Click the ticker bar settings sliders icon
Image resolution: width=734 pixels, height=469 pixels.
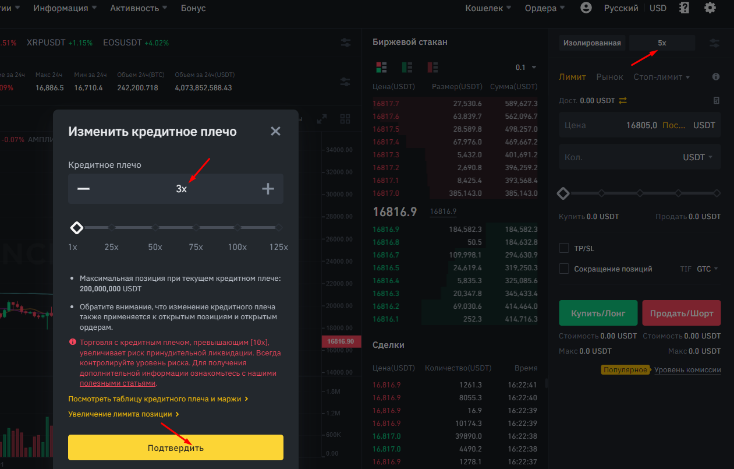[345, 43]
